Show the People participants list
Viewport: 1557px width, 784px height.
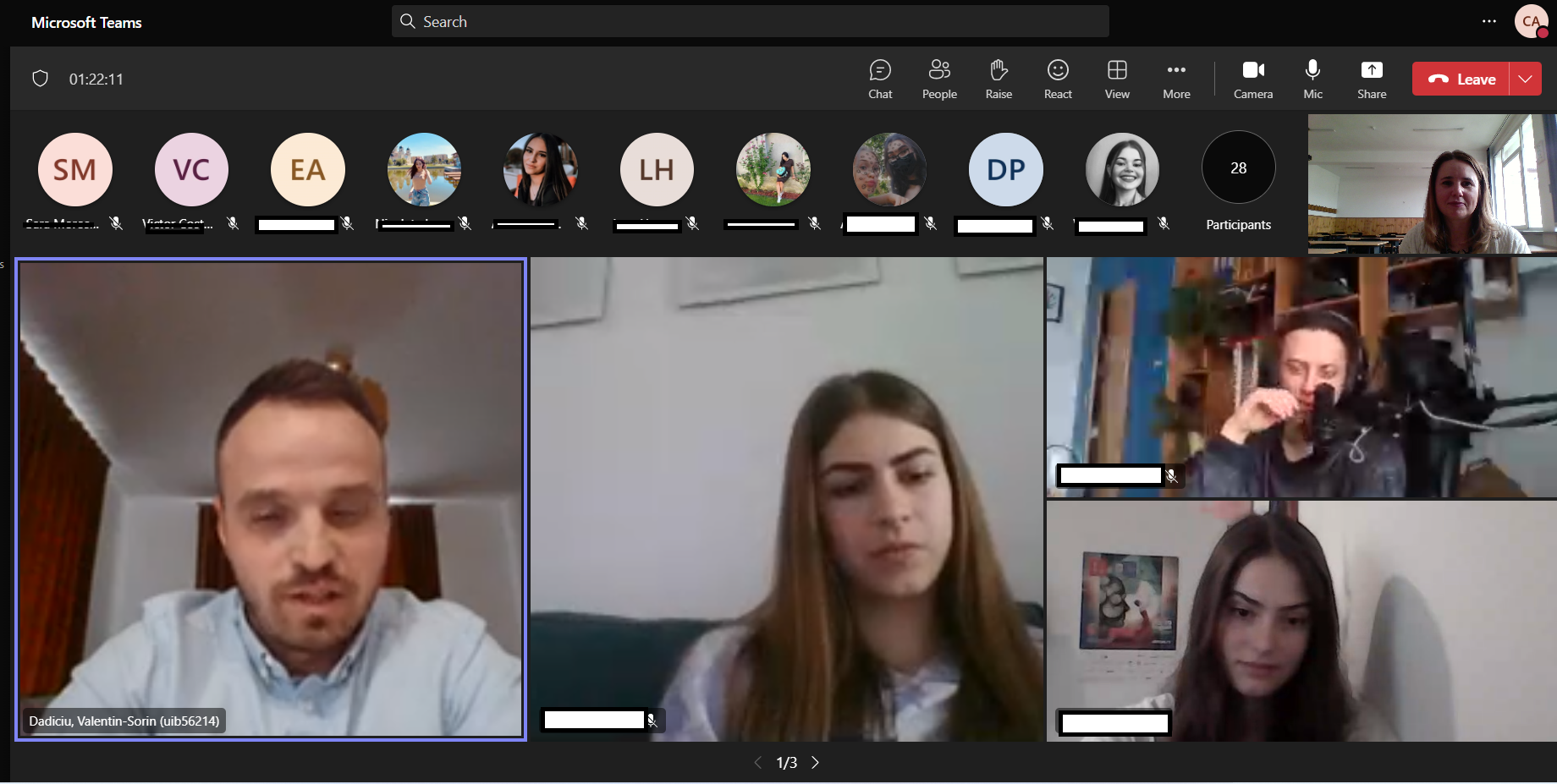[939, 79]
